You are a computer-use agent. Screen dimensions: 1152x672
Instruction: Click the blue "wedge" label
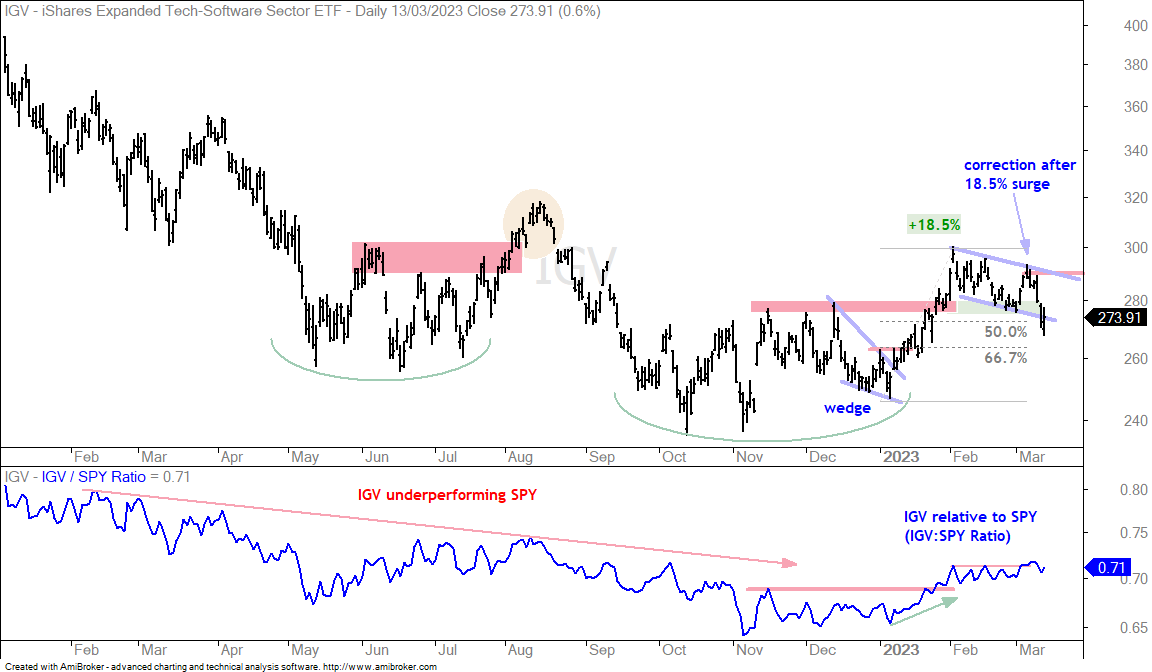point(847,408)
